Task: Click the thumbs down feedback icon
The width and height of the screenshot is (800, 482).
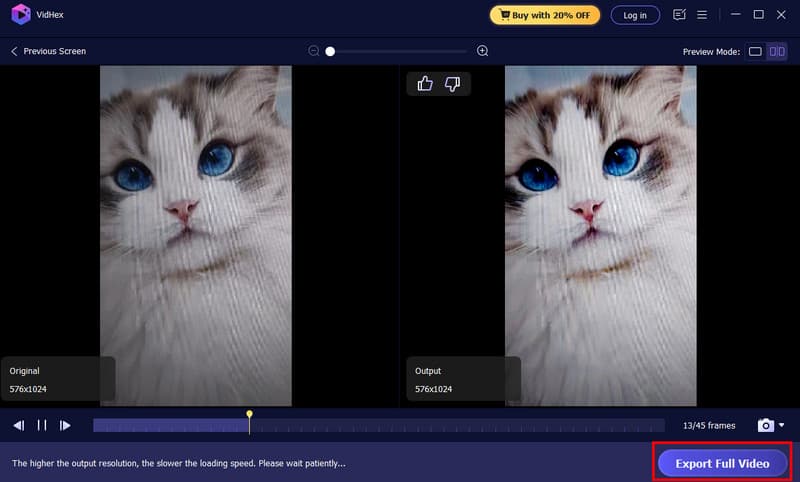Action: pos(452,84)
